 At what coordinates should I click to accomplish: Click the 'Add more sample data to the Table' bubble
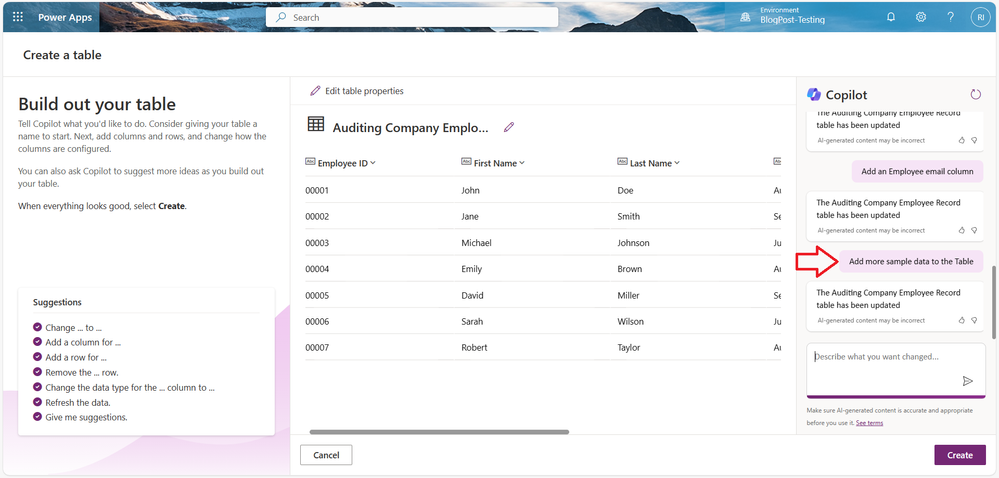tap(911, 261)
